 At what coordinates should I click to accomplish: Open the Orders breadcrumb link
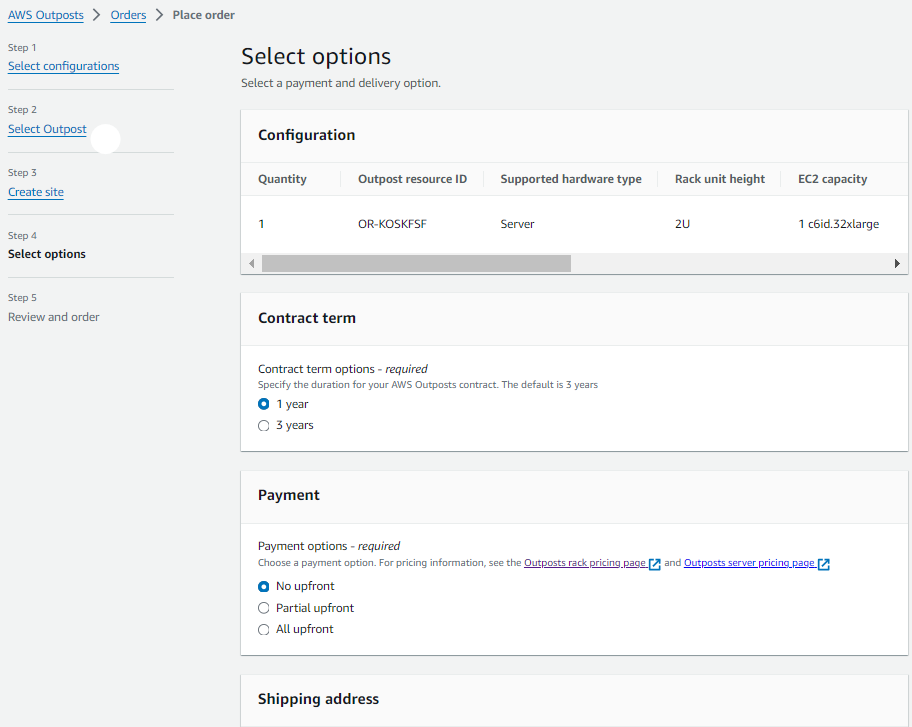tap(128, 15)
